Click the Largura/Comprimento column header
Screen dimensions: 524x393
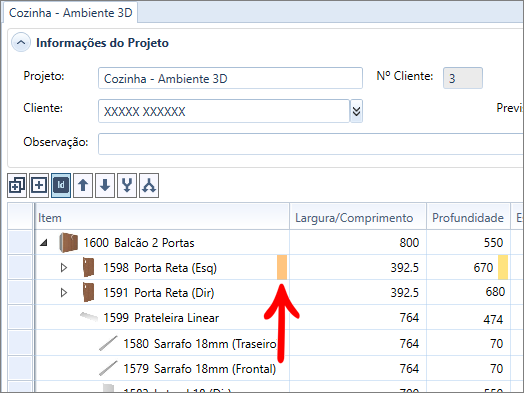[x=358, y=218]
